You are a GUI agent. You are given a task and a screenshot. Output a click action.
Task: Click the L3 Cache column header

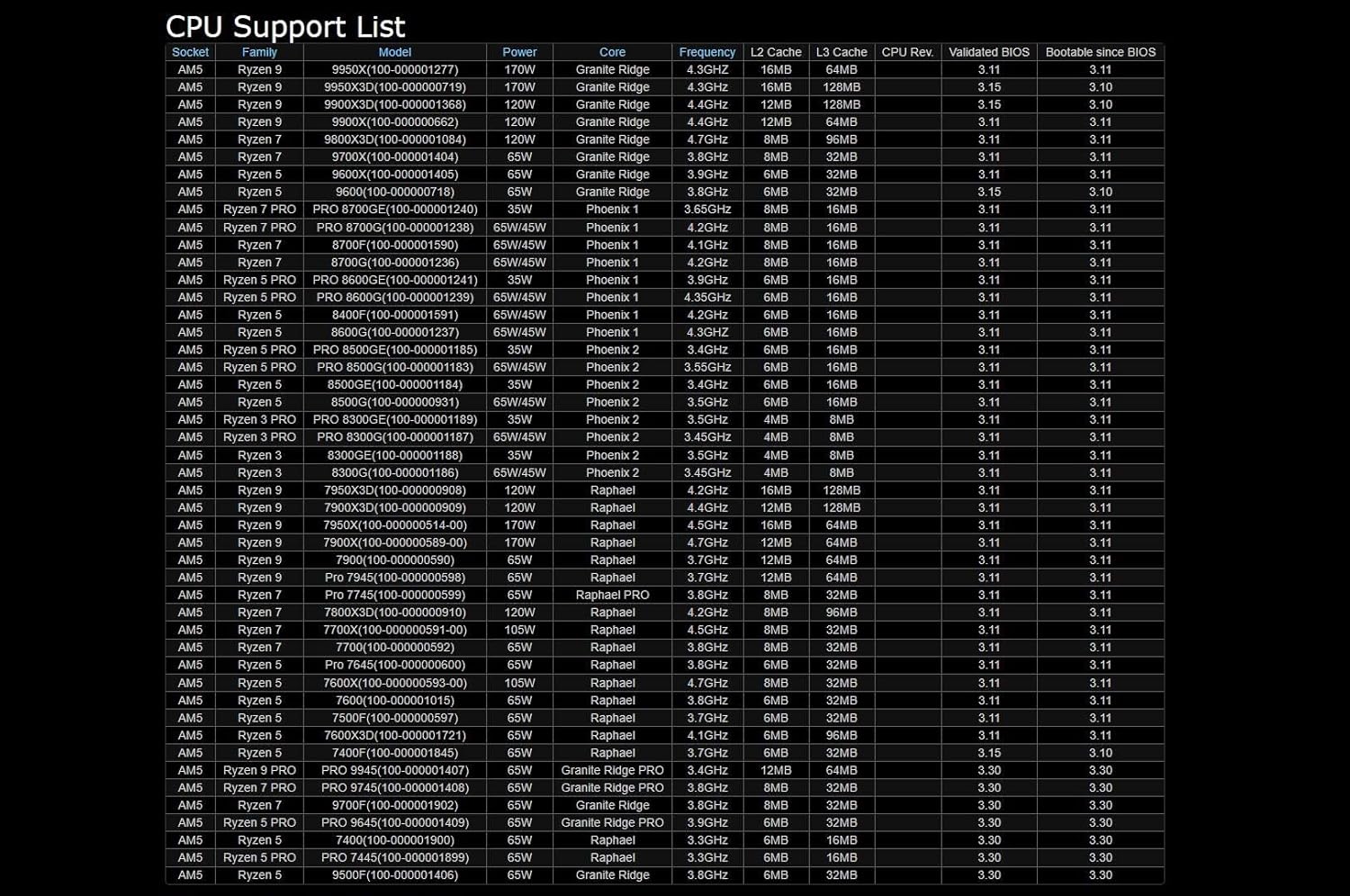click(x=841, y=52)
